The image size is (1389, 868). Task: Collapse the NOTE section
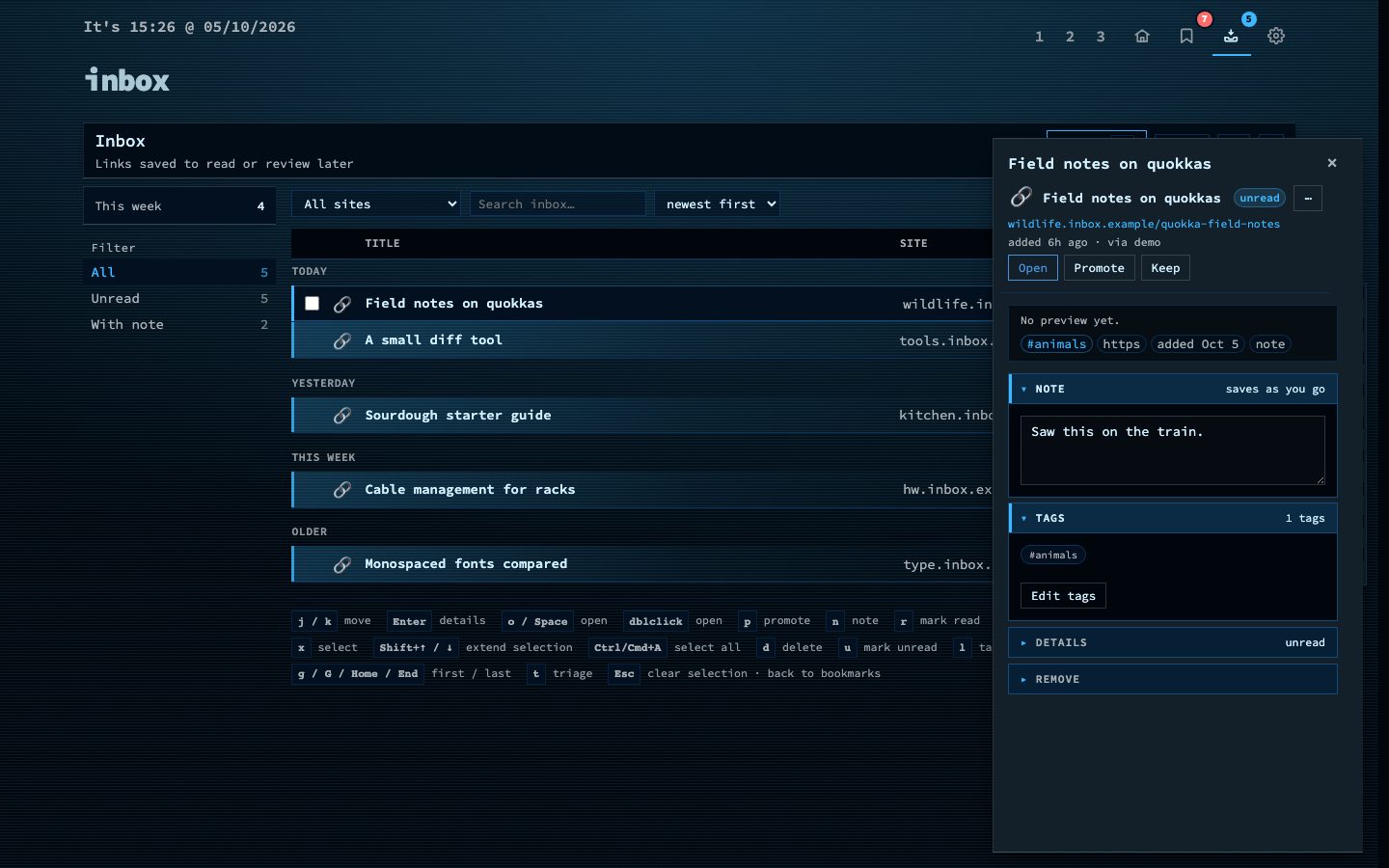1173,389
